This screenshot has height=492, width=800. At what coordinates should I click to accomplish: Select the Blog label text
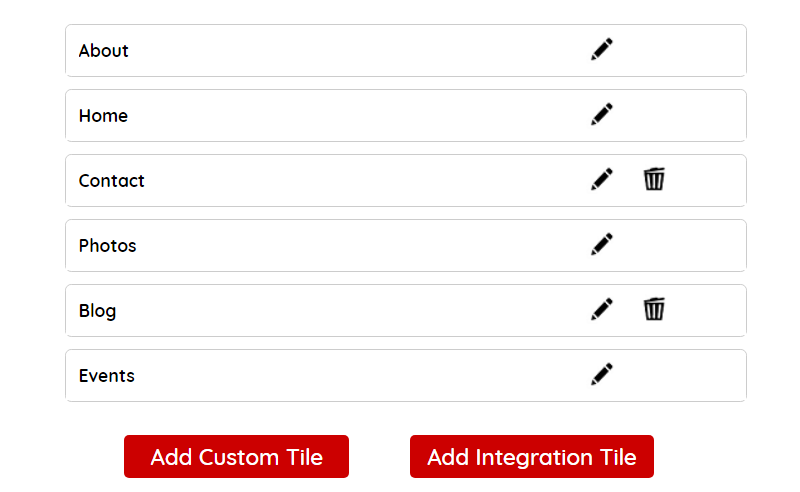97,311
